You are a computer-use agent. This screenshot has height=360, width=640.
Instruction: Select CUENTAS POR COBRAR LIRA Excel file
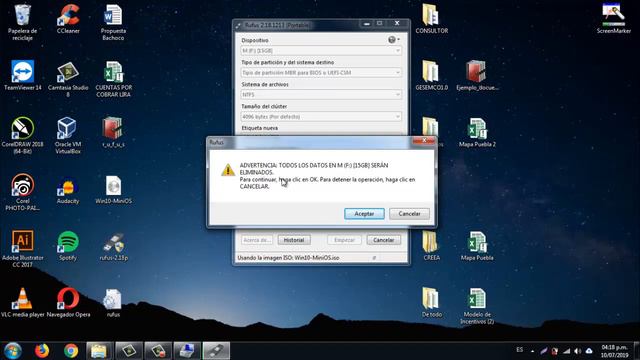coord(113,79)
